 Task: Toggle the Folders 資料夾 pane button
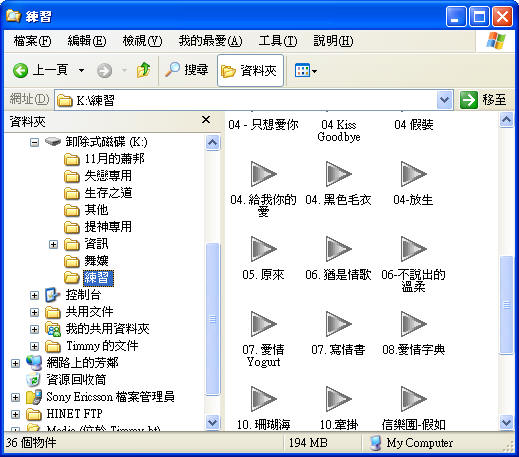click(250, 71)
